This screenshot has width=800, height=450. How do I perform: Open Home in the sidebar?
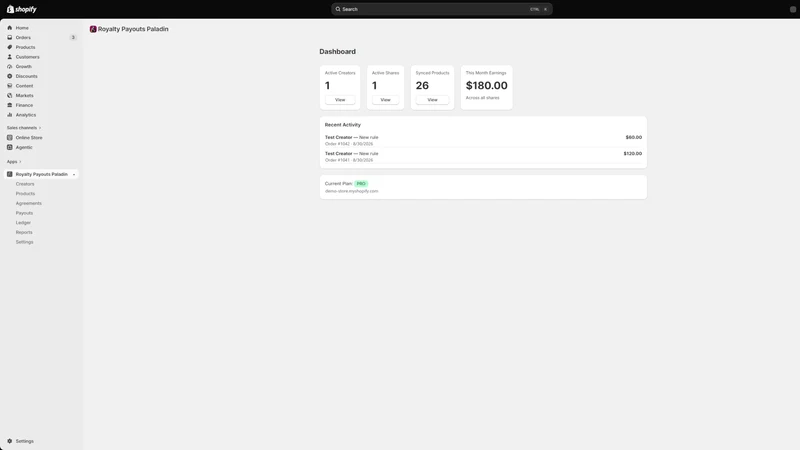pos(22,28)
